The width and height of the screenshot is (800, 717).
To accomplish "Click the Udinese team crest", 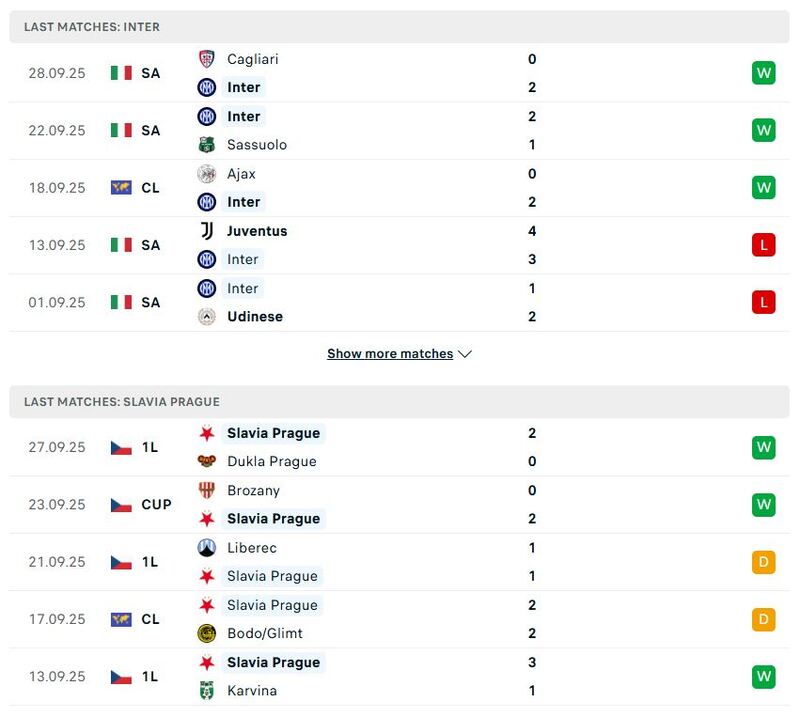I will 207,316.
